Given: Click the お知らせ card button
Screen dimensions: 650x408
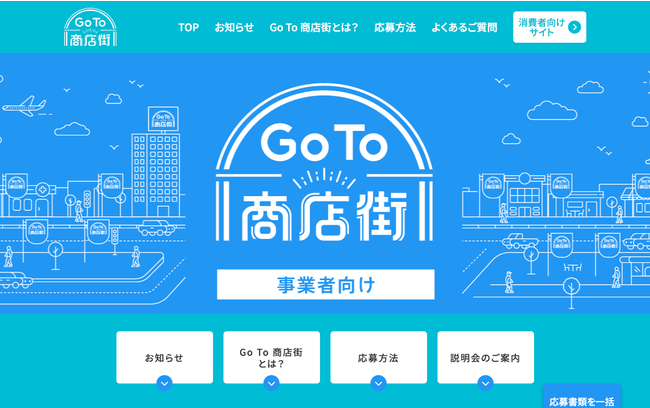Looking at the screenshot, I should click(165, 357).
